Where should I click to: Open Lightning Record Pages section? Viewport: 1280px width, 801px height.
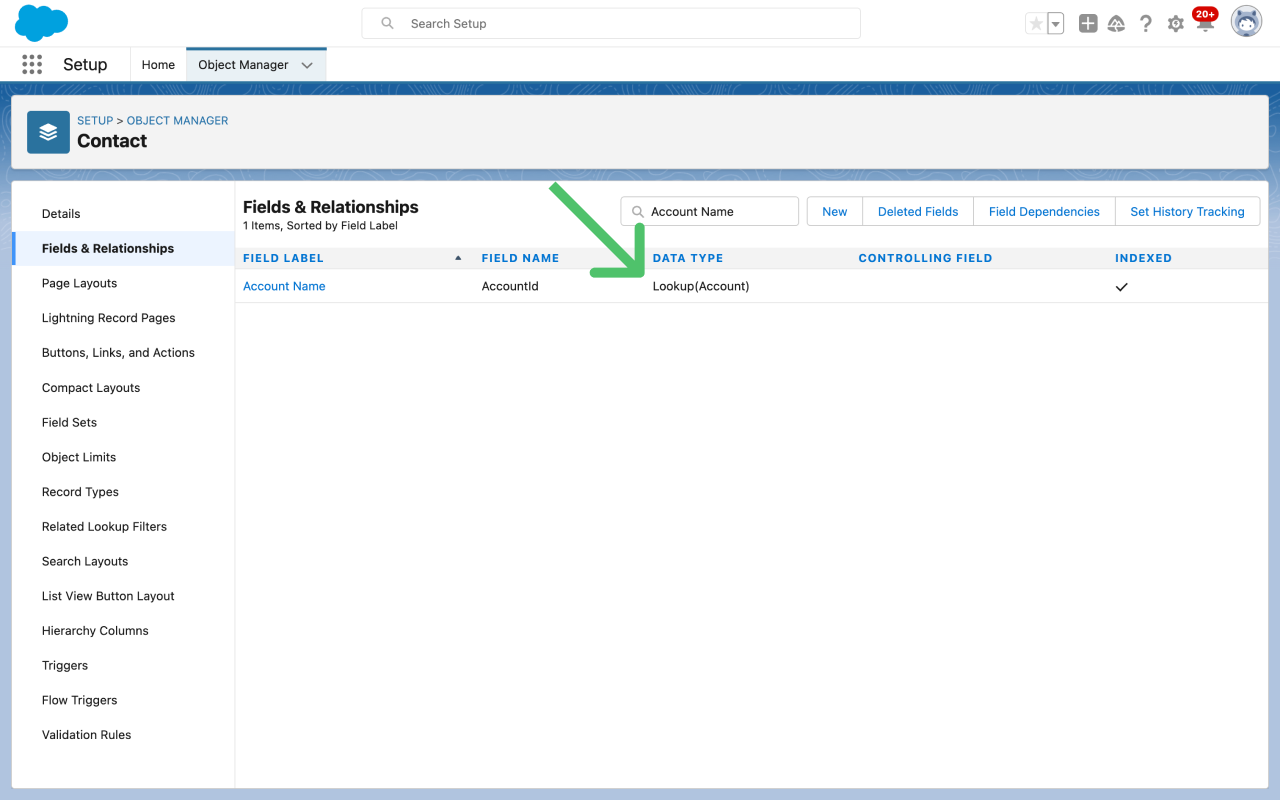pyautogui.click(x=108, y=318)
